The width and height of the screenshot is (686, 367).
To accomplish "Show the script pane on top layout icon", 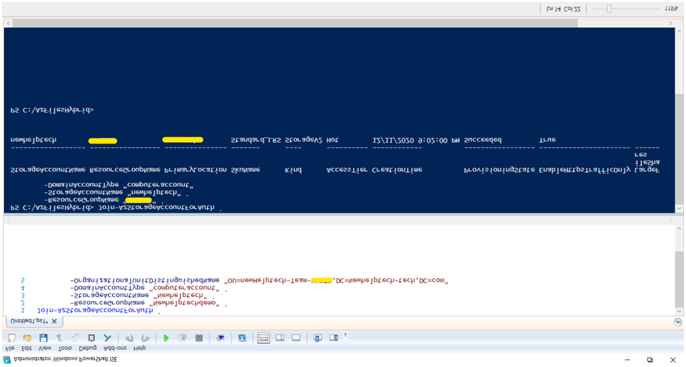I will tap(263, 338).
